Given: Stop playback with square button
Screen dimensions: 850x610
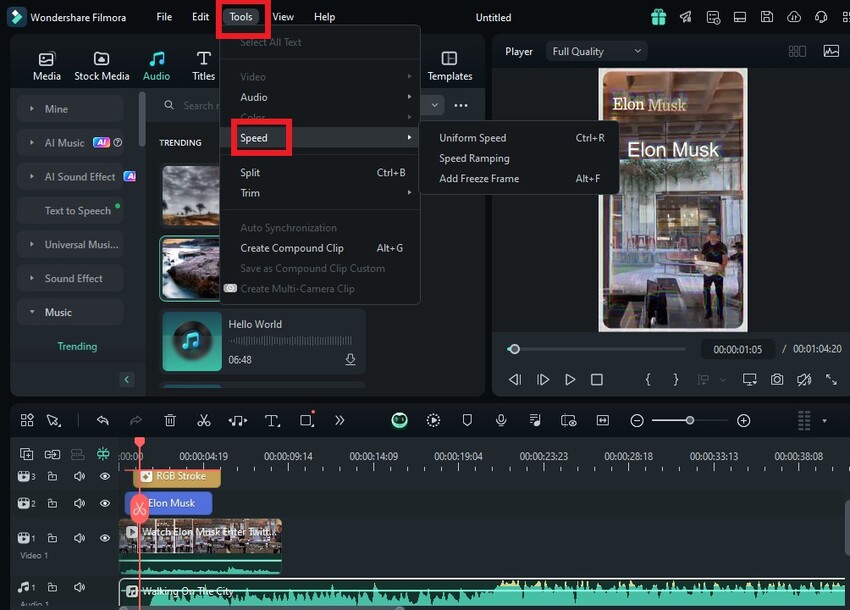Looking at the screenshot, I should point(597,380).
